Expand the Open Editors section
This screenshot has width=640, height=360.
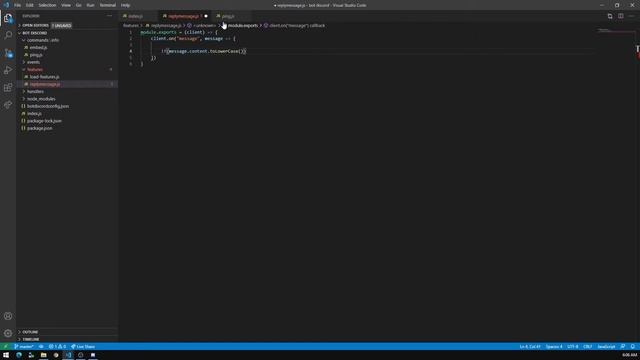point(35,25)
